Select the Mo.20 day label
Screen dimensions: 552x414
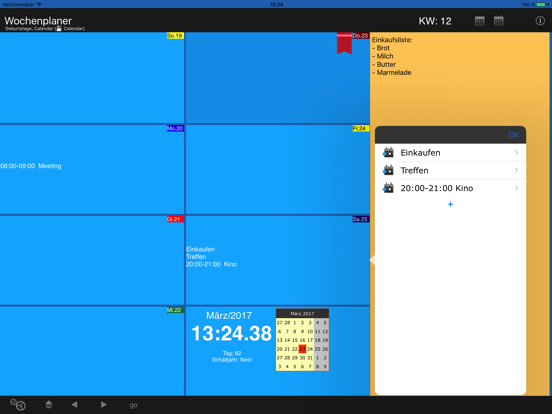pyautogui.click(x=175, y=128)
